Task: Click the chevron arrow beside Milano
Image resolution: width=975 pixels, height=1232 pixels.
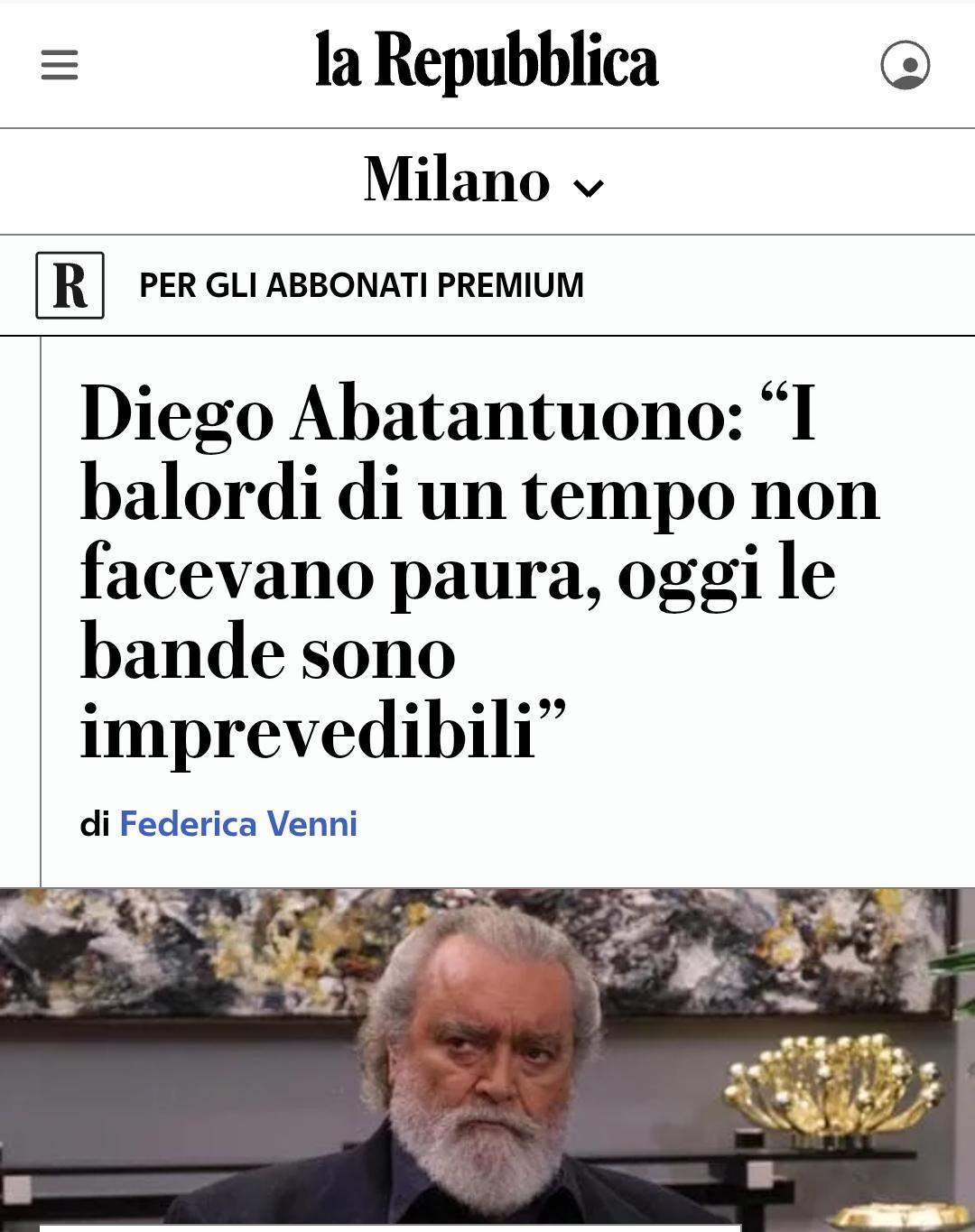Action: tap(589, 188)
